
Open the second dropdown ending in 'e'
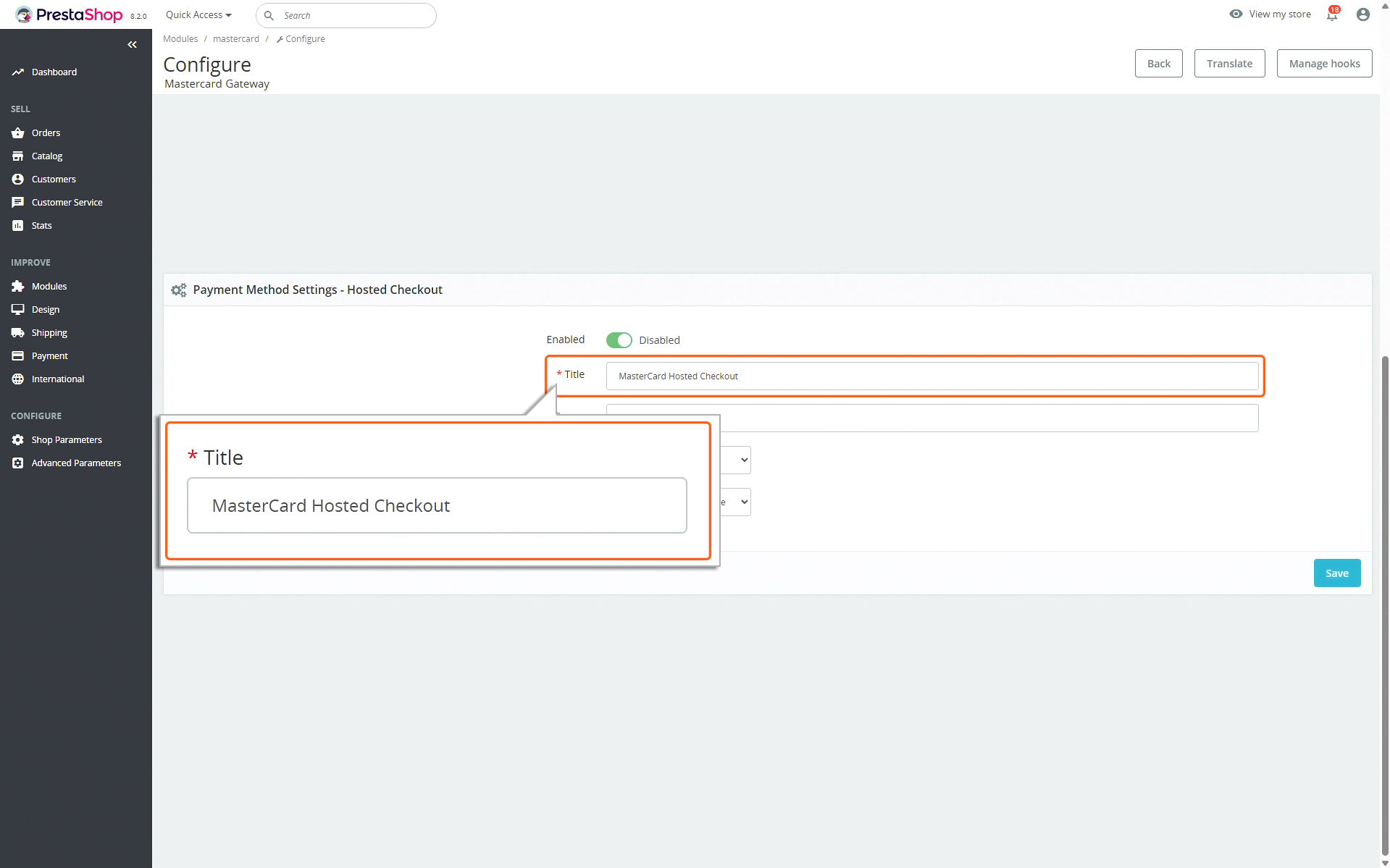click(735, 502)
